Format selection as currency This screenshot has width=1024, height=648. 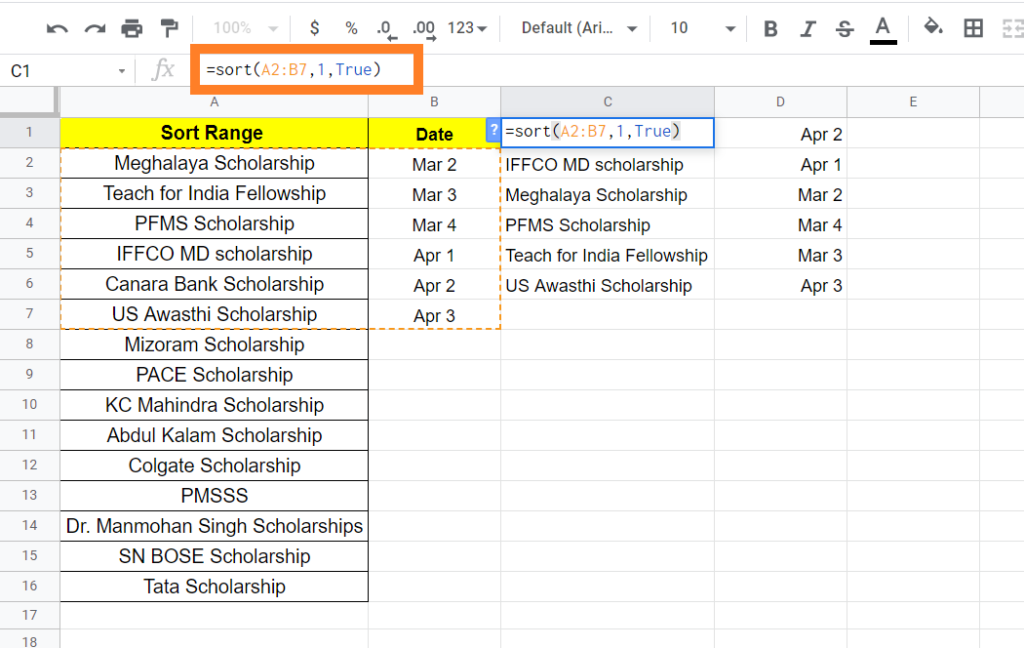pos(314,28)
